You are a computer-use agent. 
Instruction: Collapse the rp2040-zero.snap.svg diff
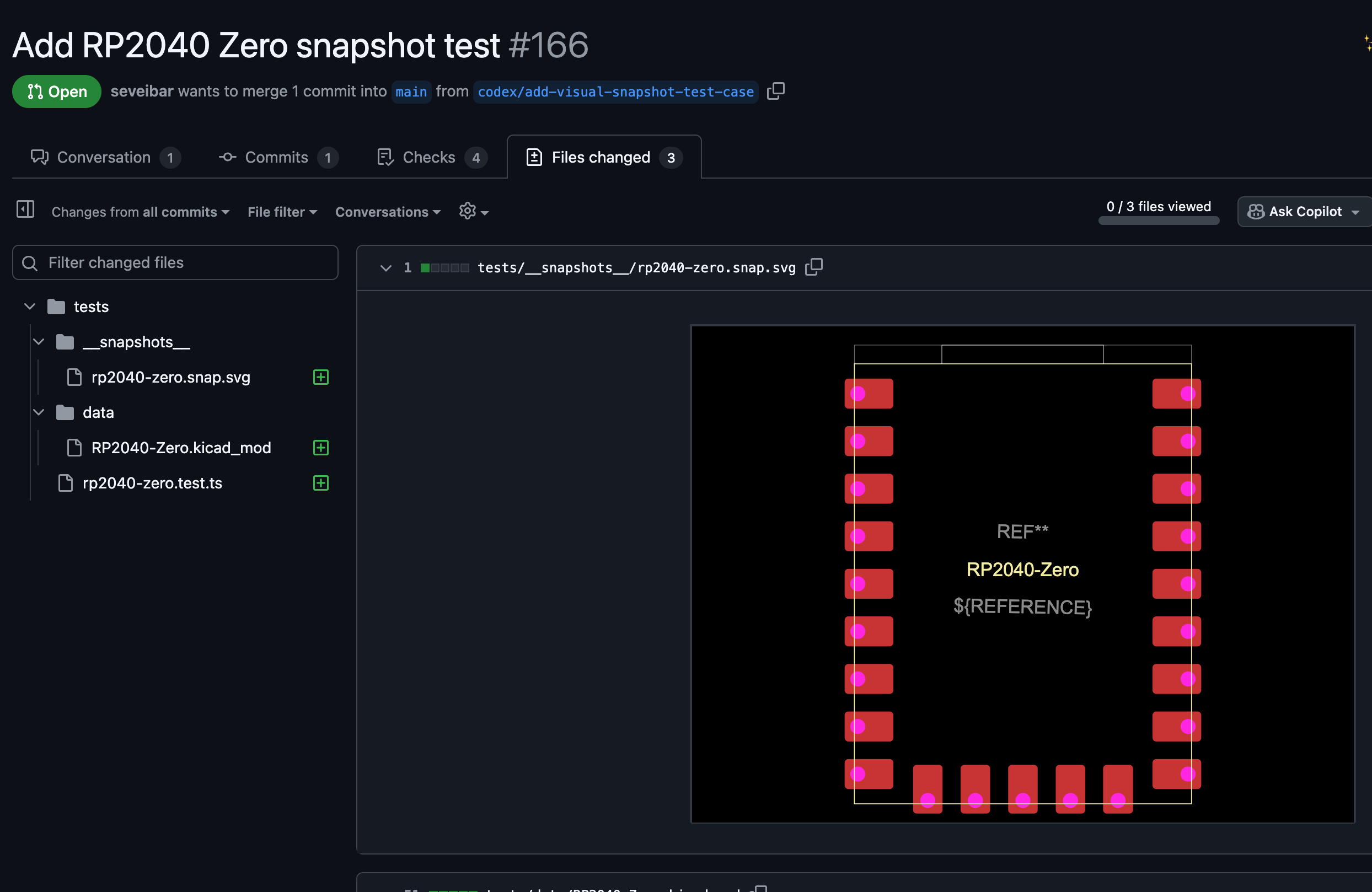(x=385, y=268)
